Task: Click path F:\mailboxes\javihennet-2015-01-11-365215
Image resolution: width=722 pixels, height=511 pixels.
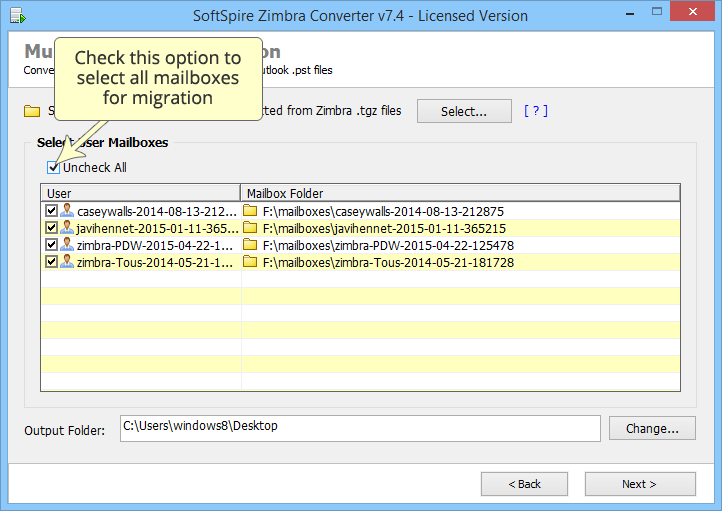Action: click(x=384, y=228)
